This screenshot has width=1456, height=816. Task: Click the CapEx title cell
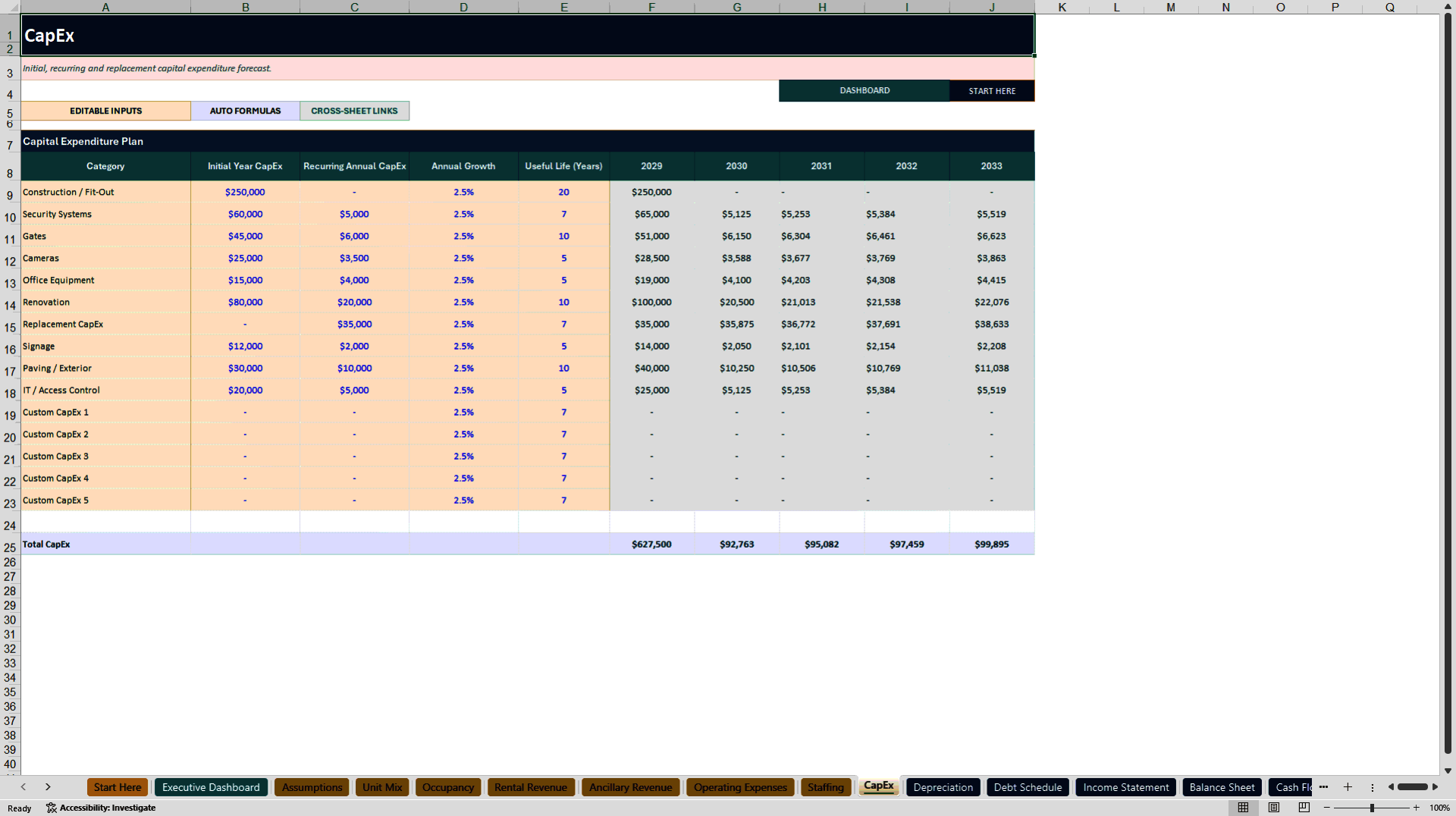[527, 35]
